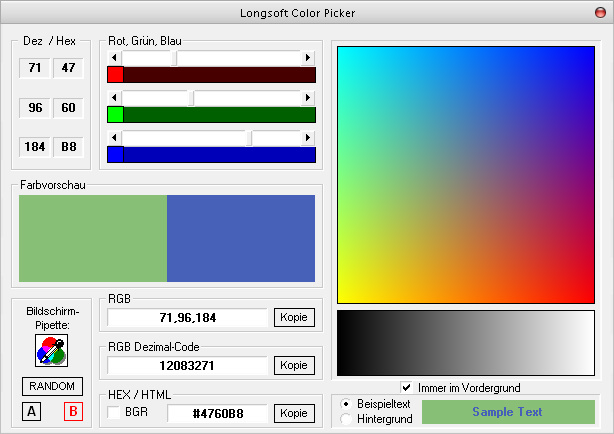Click the blue channel slider thumb

pos(250,137)
